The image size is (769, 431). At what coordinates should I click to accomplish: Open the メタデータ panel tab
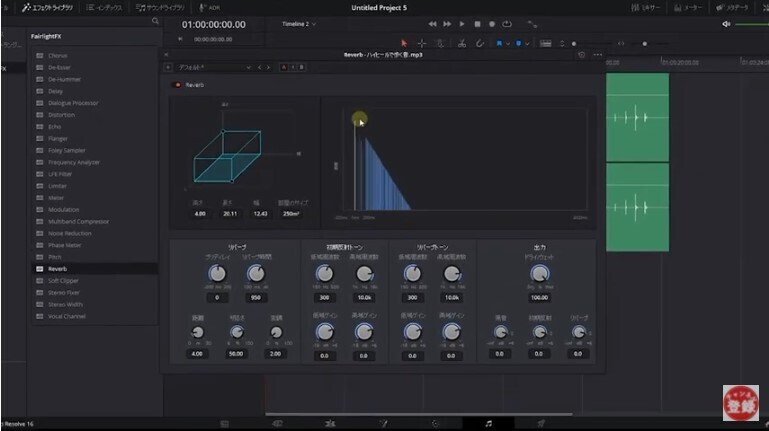pos(732,8)
